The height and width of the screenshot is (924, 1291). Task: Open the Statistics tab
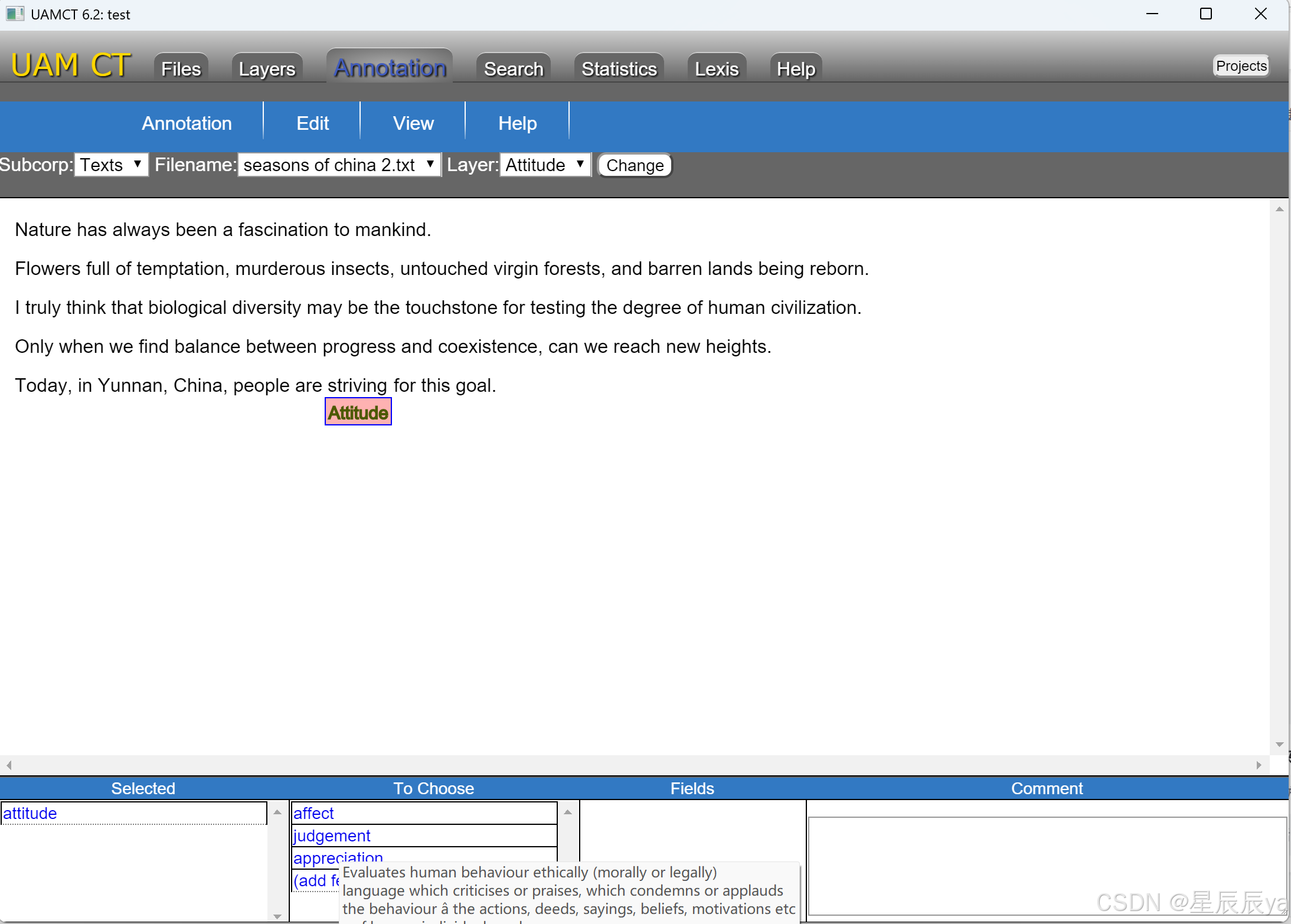(618, 68)
